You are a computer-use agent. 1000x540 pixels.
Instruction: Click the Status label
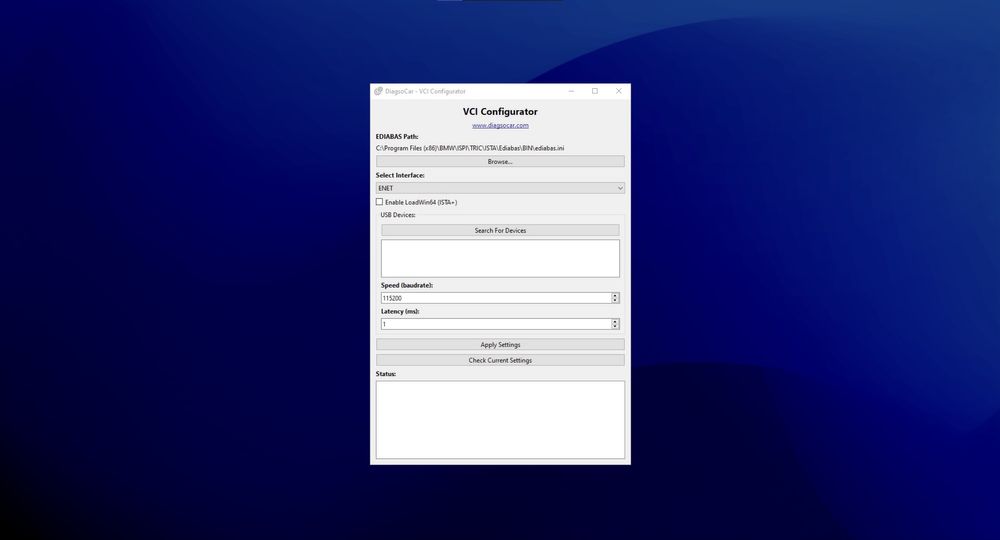click(386, 374)
